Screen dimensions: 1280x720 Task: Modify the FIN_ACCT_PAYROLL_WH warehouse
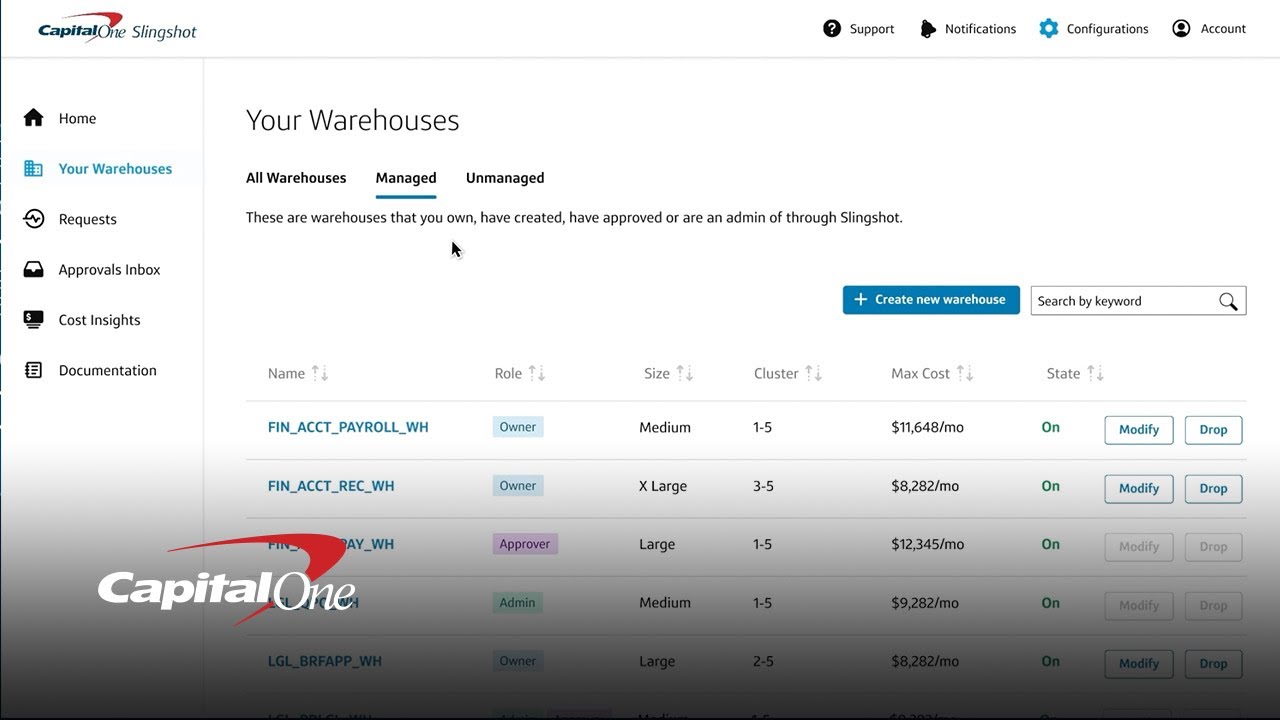[1139, 430]
